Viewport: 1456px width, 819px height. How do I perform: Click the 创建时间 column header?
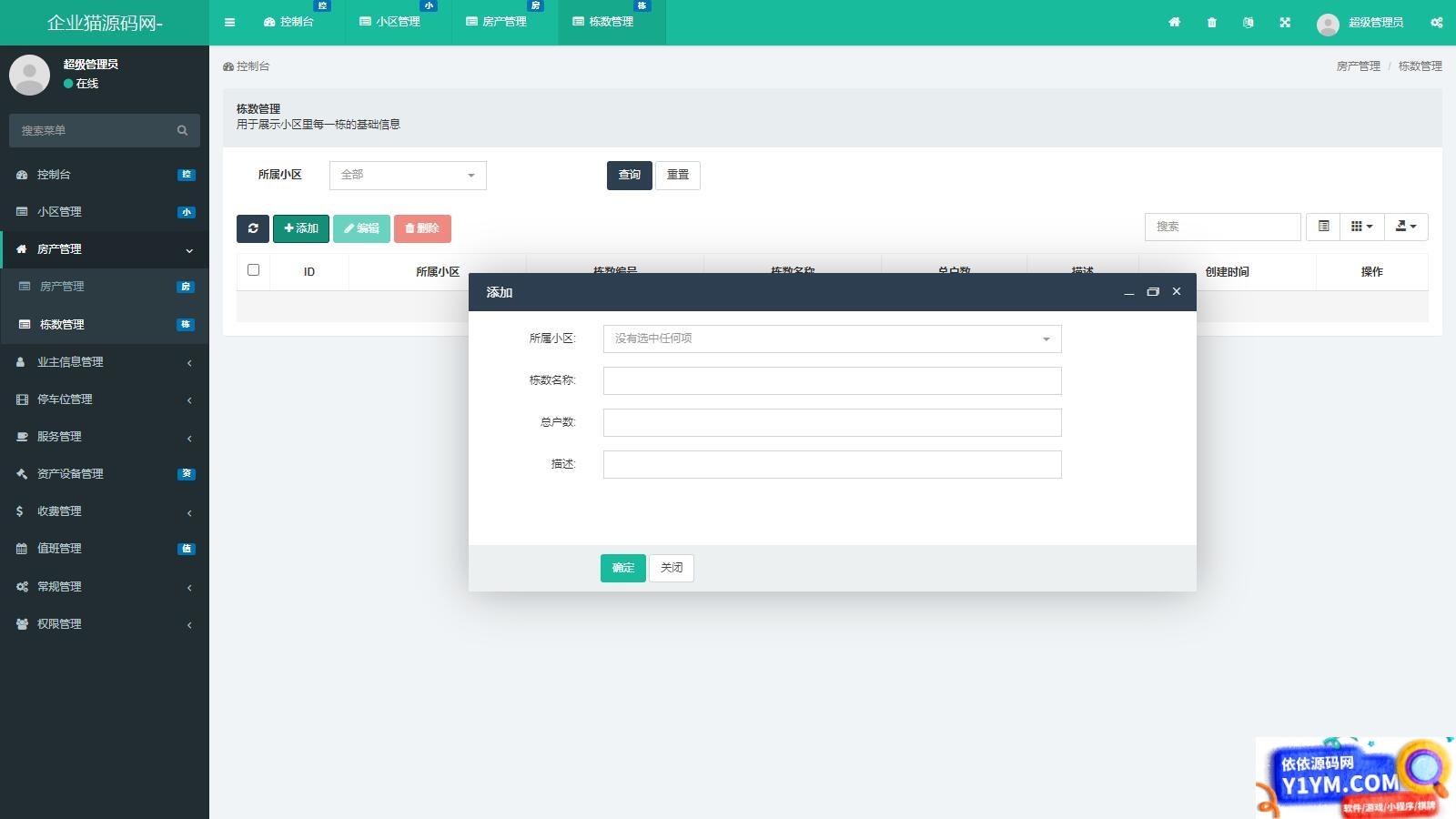pyautogui.click(x=1227, y=272)
